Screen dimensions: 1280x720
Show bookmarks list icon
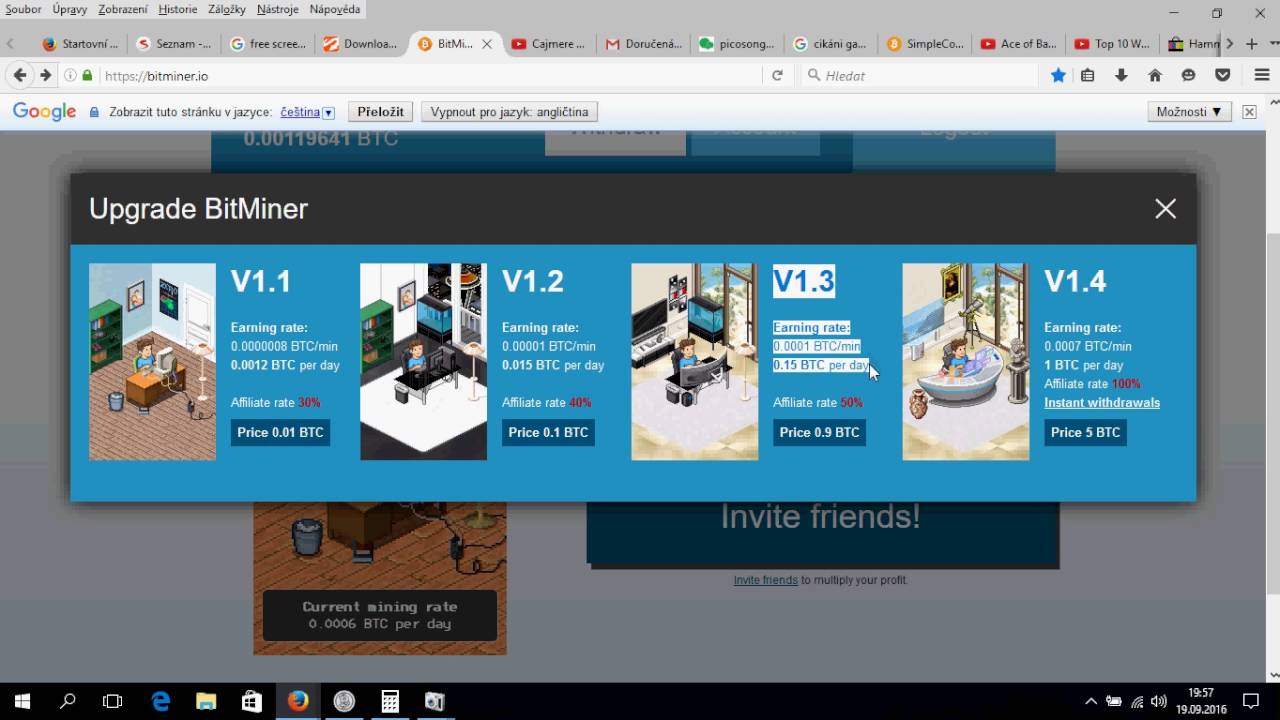(1088, 75)
